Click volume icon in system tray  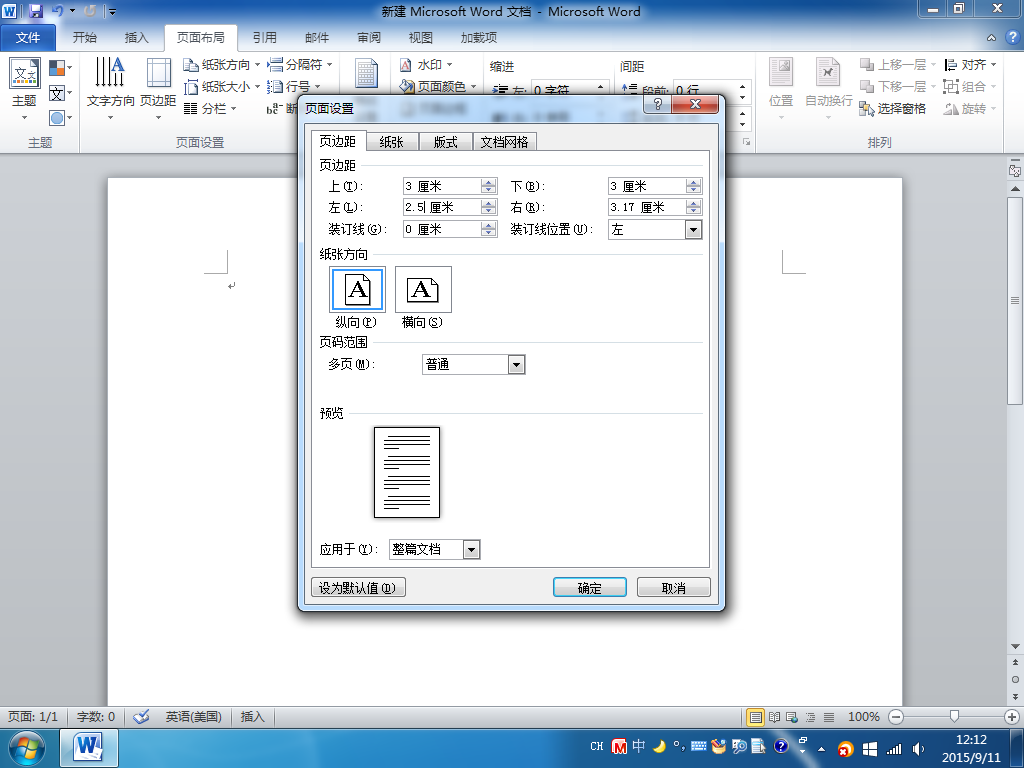coord(918,749)
